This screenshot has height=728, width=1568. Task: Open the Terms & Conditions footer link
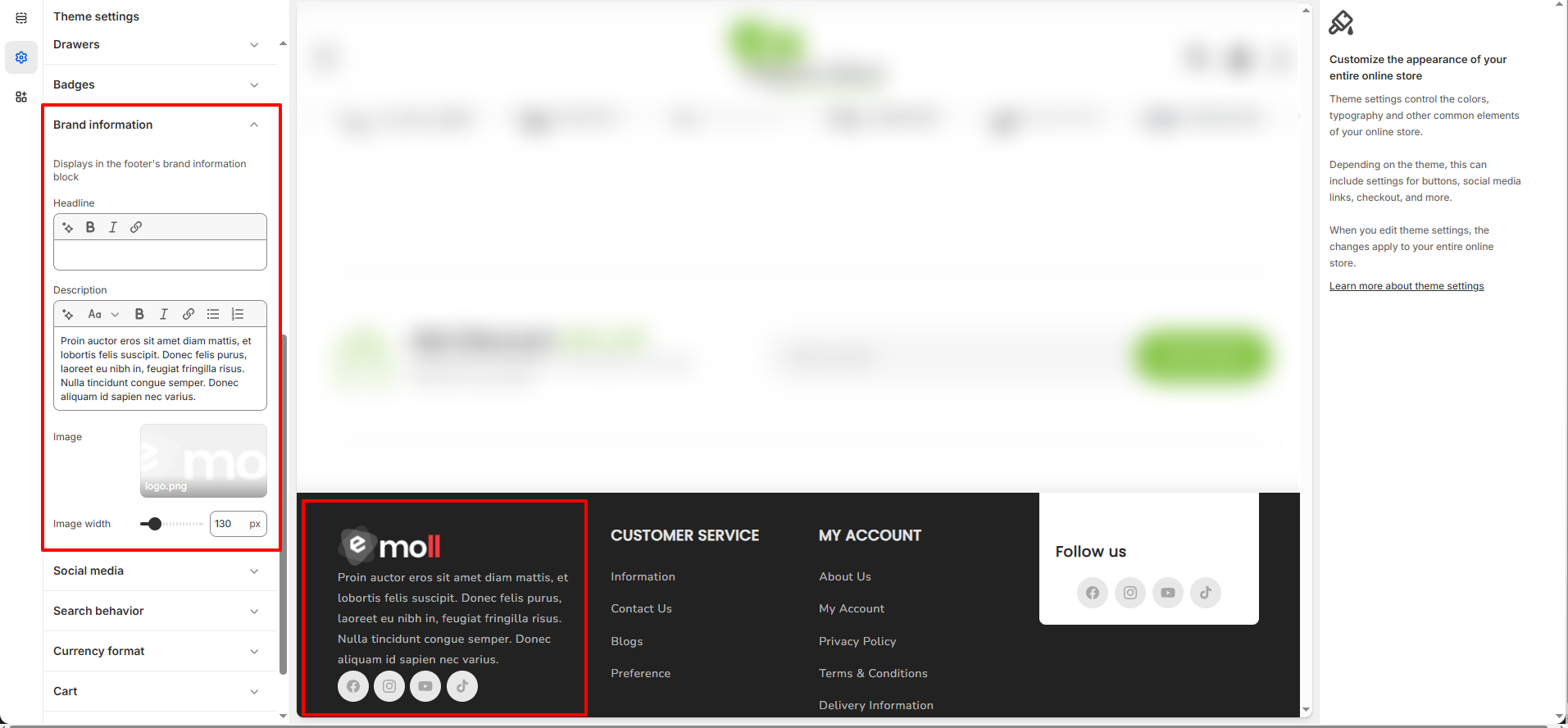pyautogui.click(x=873, y=673)
